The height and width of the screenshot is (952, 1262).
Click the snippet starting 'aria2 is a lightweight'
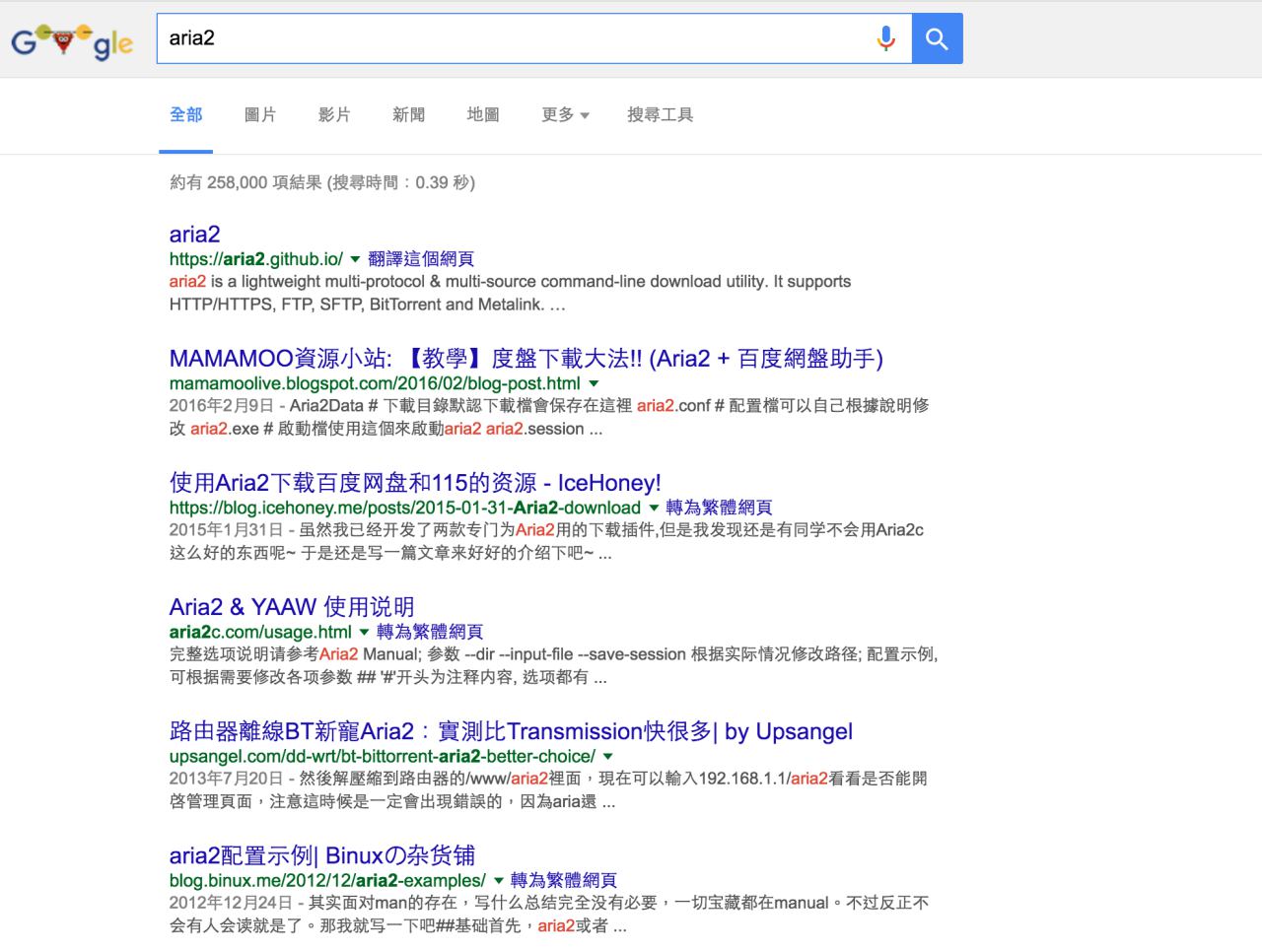pos(510,293)
